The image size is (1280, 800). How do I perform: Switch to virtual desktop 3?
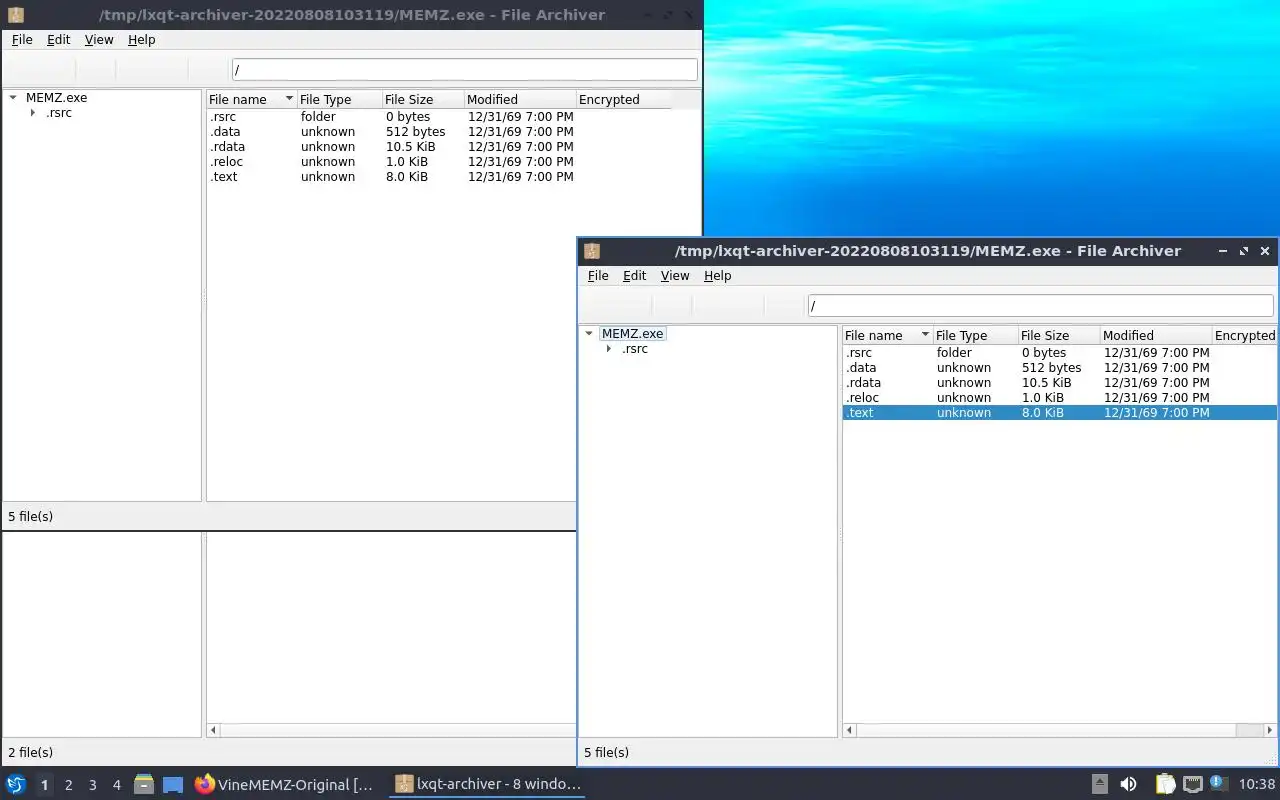click(x=93, y=785)
